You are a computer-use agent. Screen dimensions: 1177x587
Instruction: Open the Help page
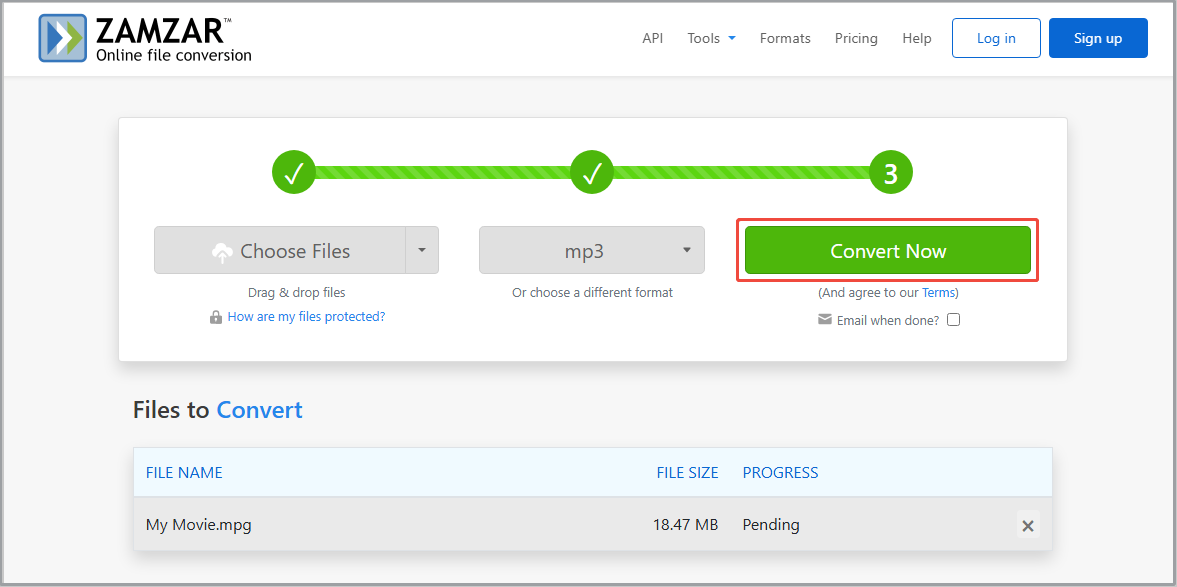pos(917,38)
